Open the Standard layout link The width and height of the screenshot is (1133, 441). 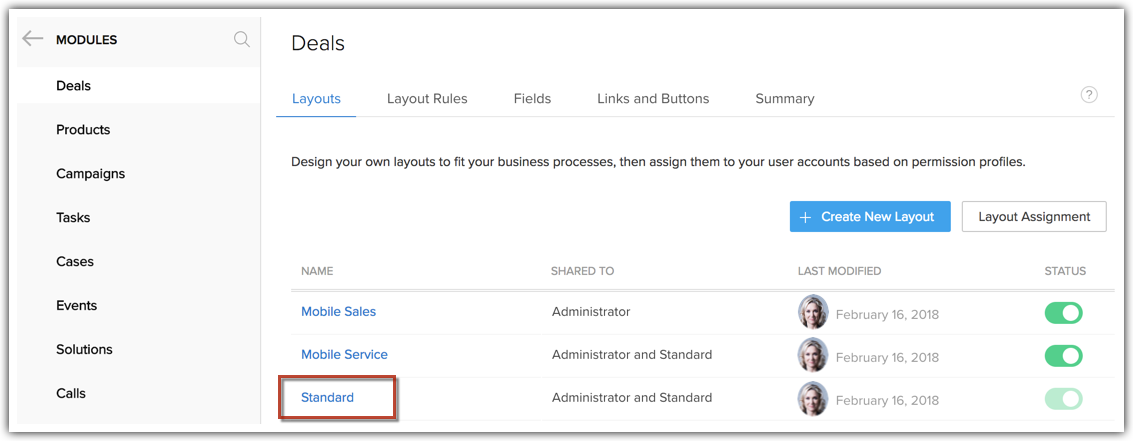click(x=328, y=397)
